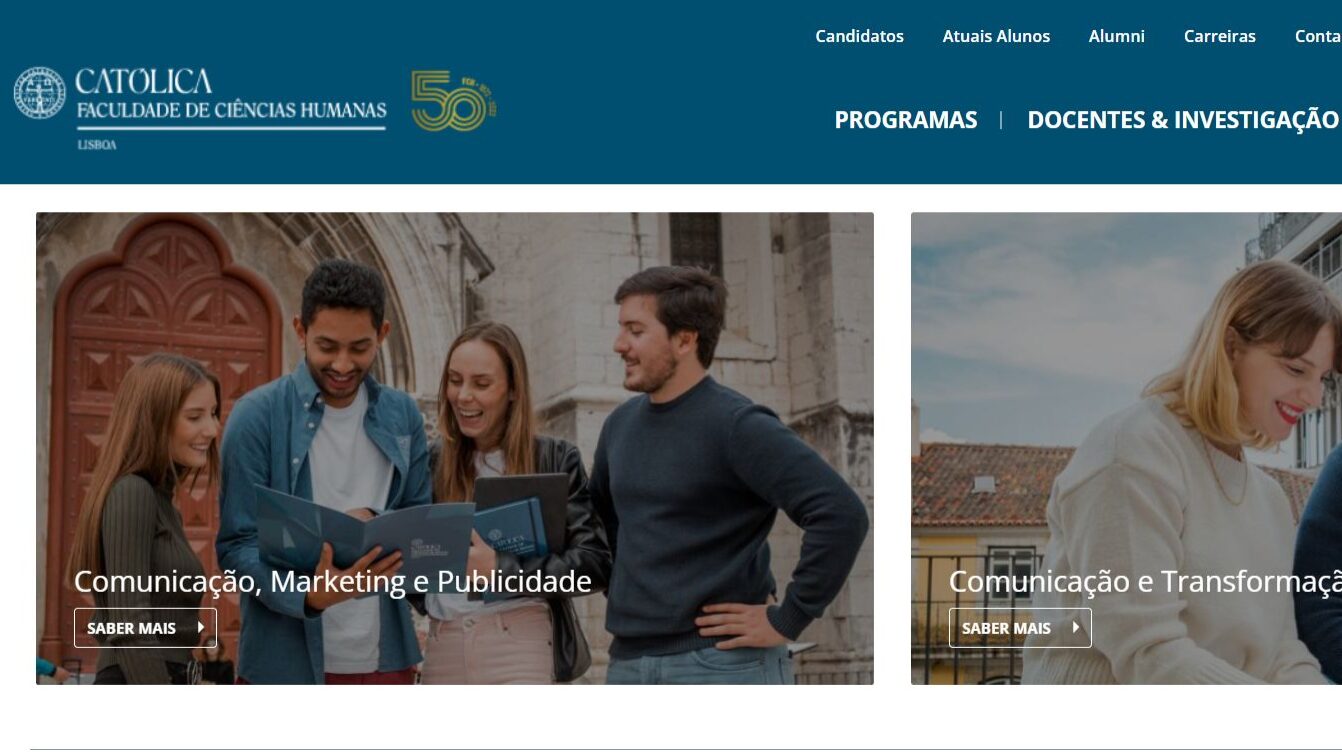1342x755 pixels.
Task: Open the partially visible Contactos link
Action: [x=1318, y=36]
